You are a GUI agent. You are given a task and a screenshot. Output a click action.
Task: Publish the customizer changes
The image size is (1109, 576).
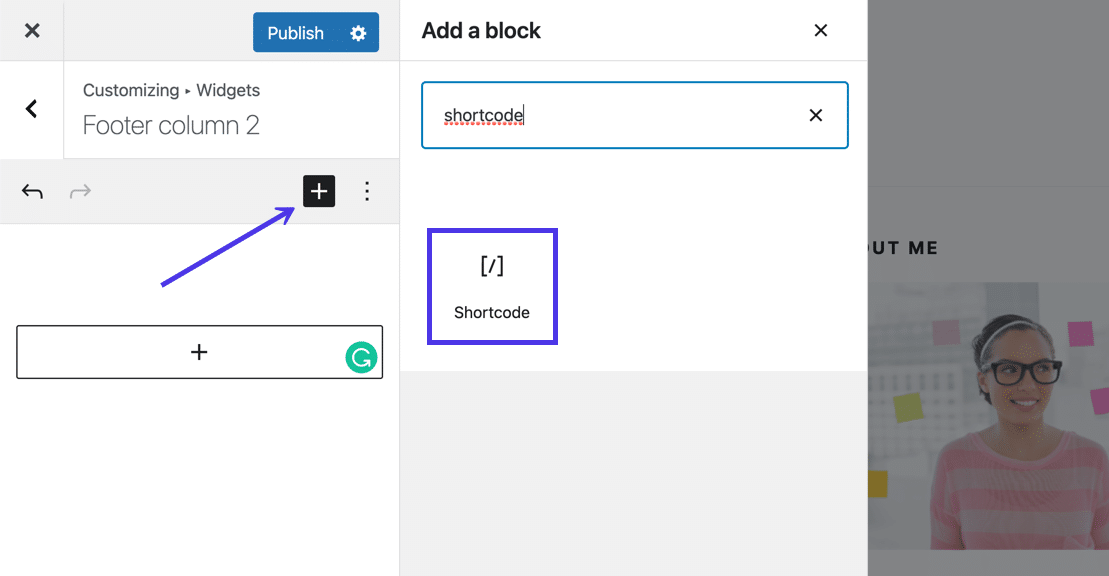[294, 32]
